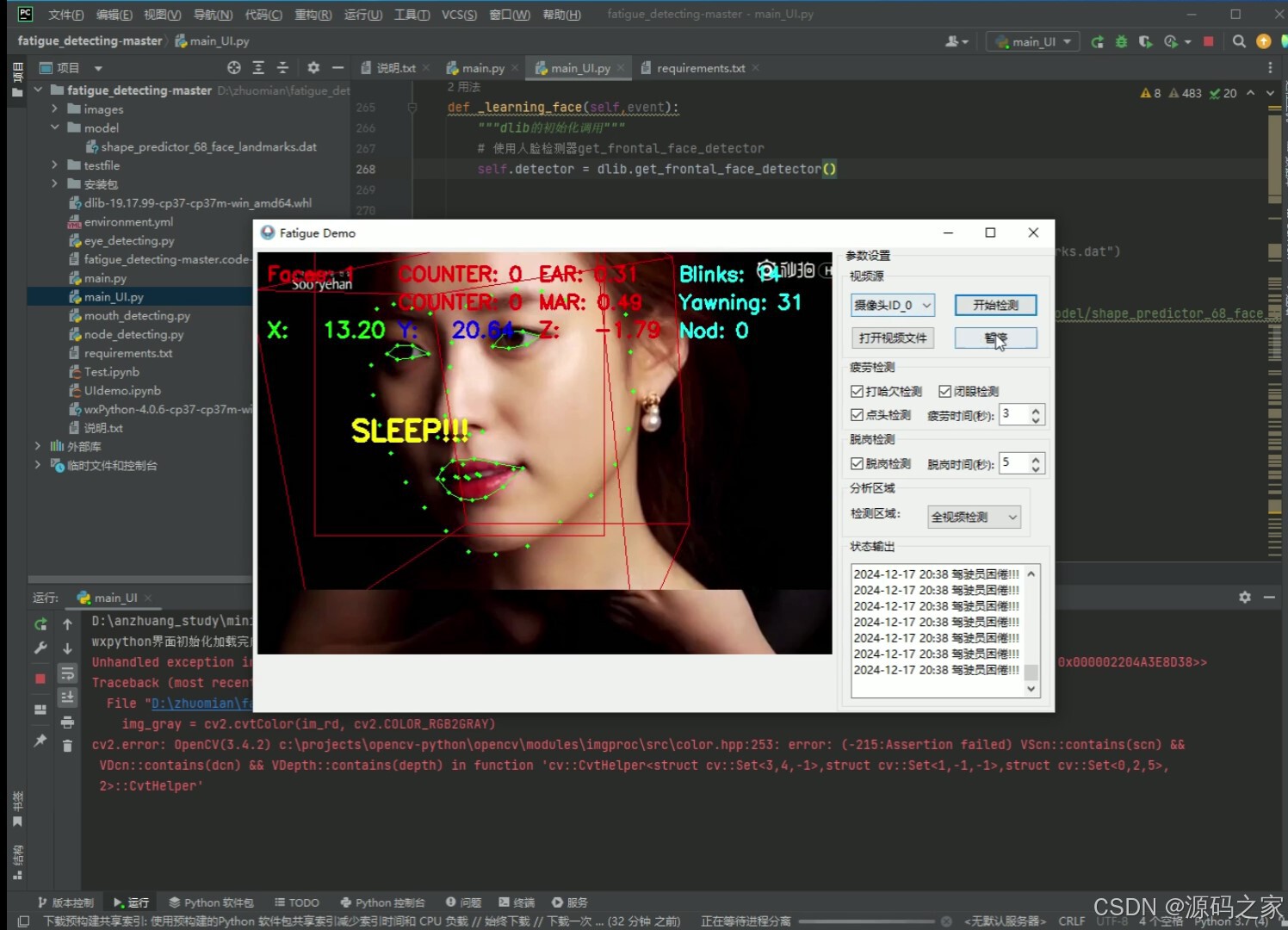This screenshot has height=930, width=1288.
Task: Pin the run tab with pin icon
Action: tap(40, 741)
